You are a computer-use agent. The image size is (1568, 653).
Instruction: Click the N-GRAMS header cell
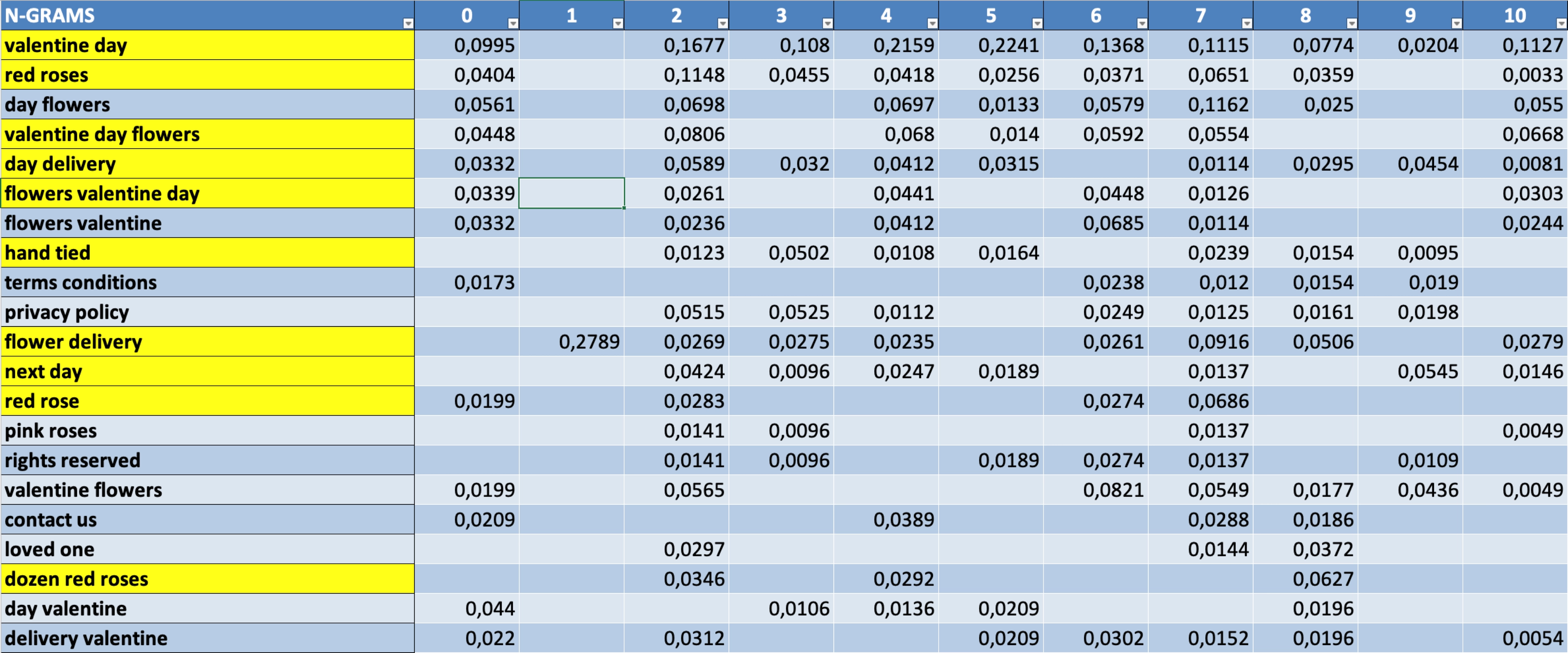[x=207, y=15]
